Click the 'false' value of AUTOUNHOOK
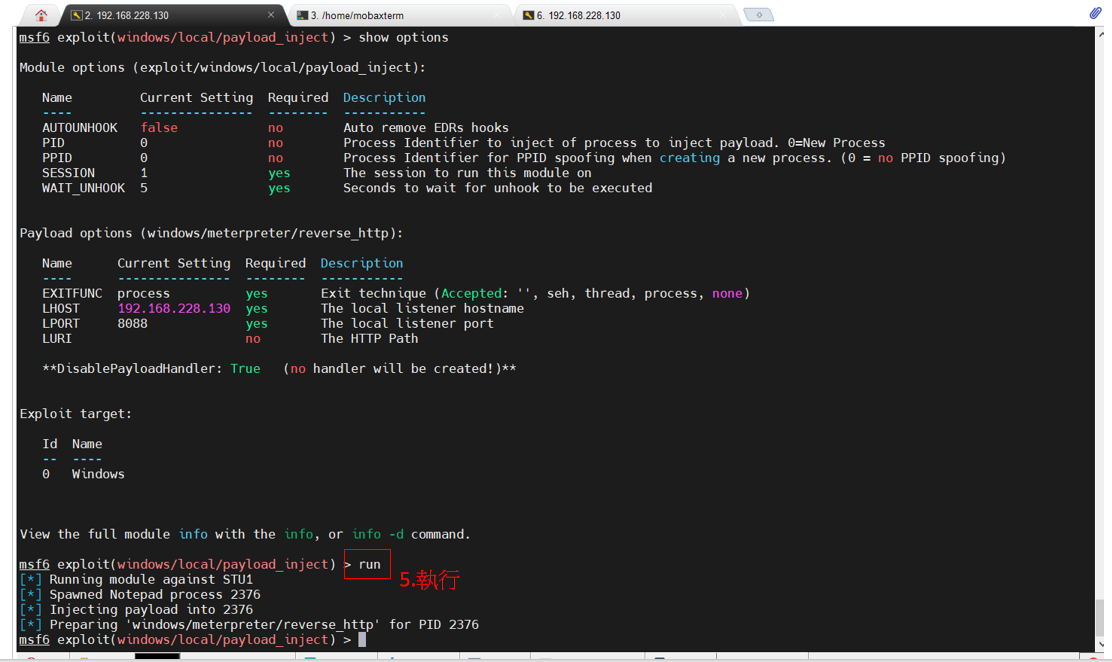 [x=159, y=128]
